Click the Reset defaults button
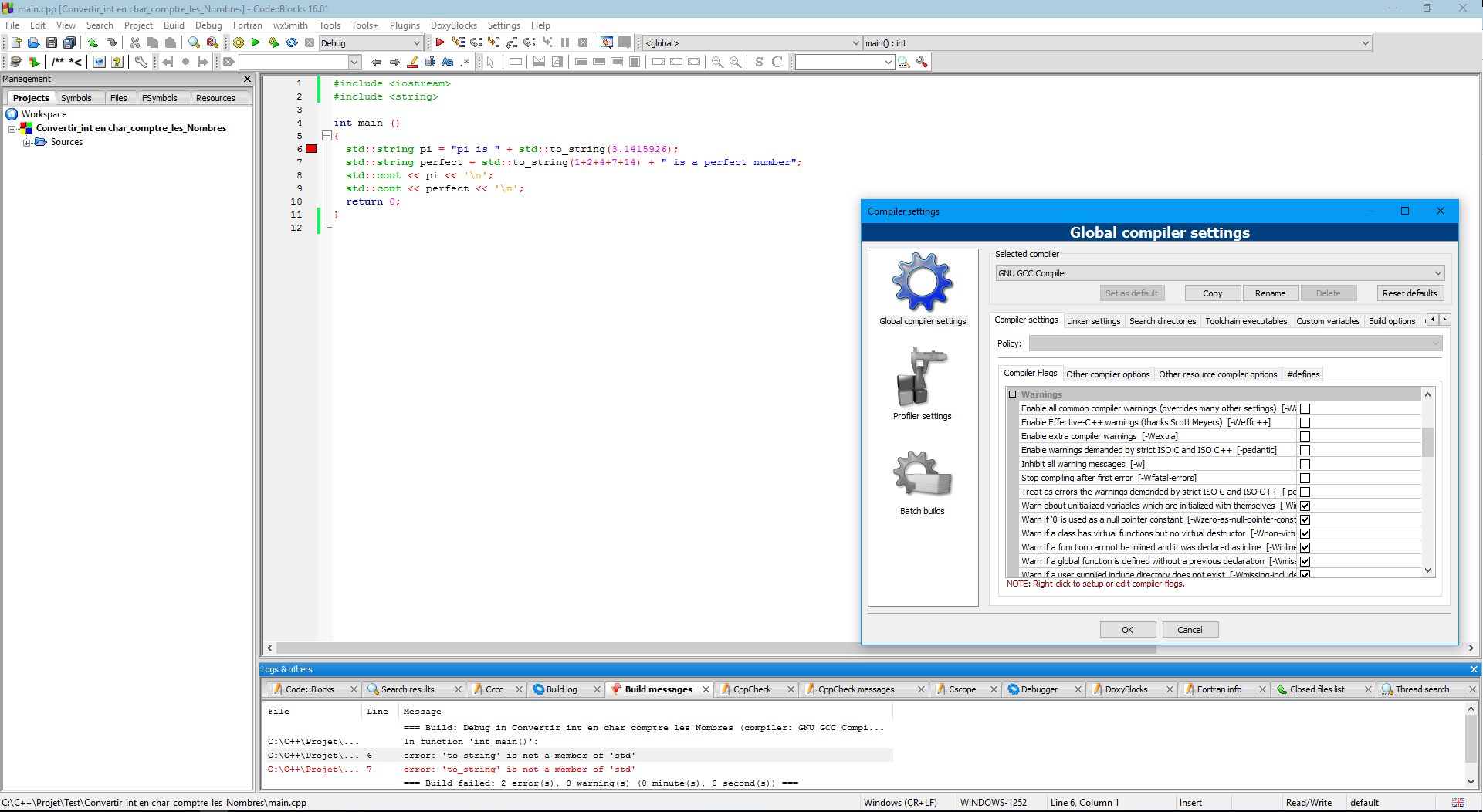This screenshot has height=812, width=1483. [x=1409, y=293]
